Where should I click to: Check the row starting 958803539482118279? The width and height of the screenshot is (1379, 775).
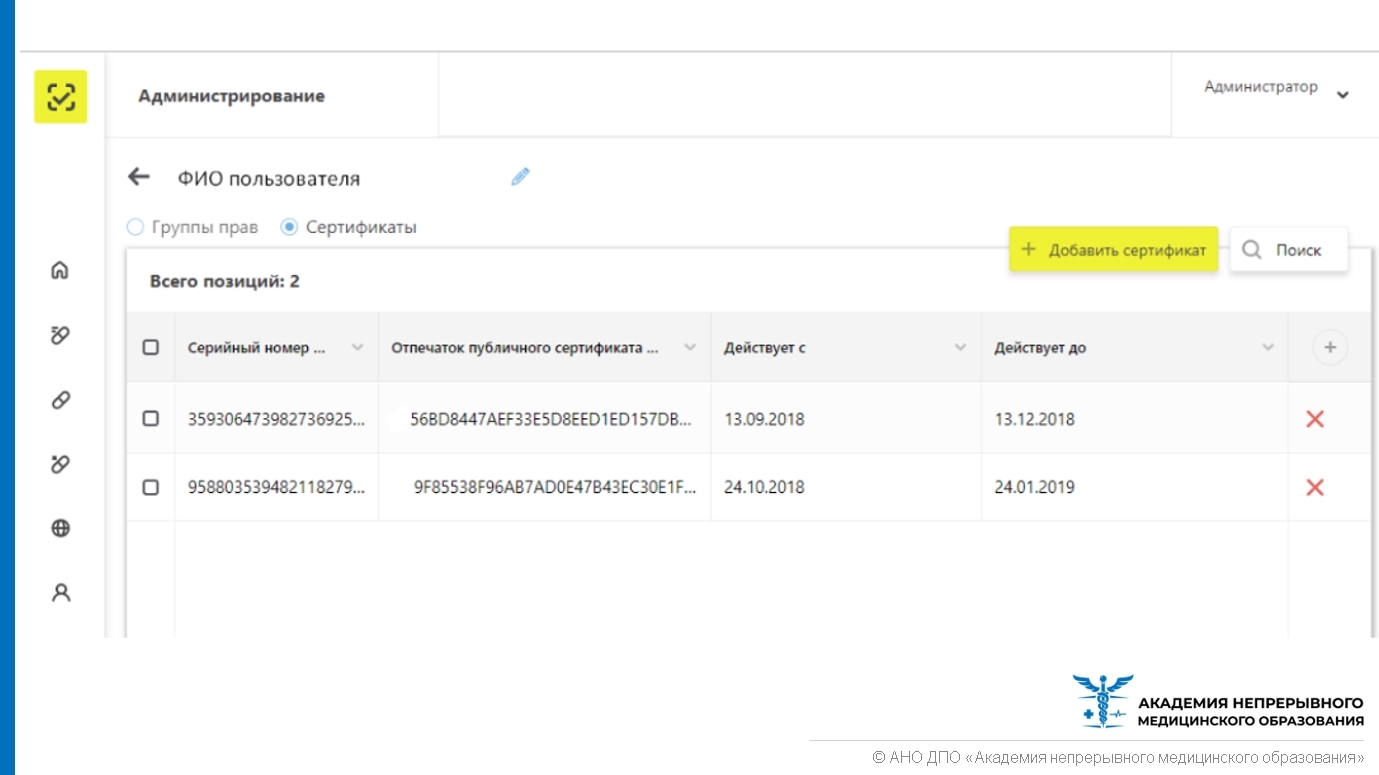pos(151,487)
